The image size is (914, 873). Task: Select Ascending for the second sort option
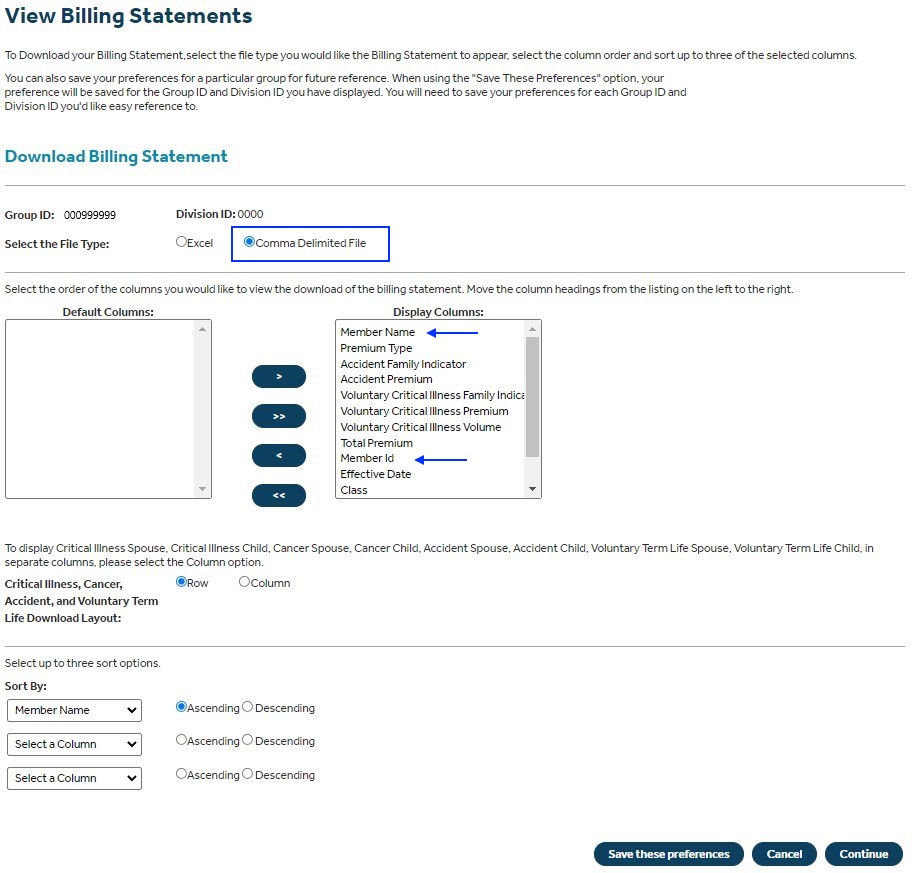pyautogui.click(x=181, y=740)
